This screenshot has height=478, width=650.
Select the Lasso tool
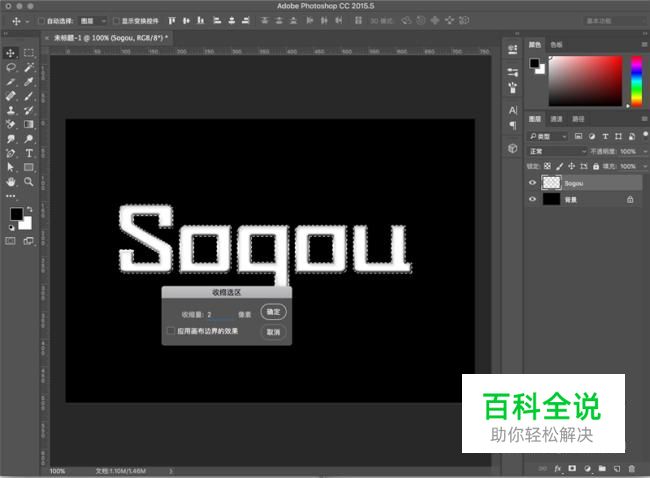click(11, 67)
